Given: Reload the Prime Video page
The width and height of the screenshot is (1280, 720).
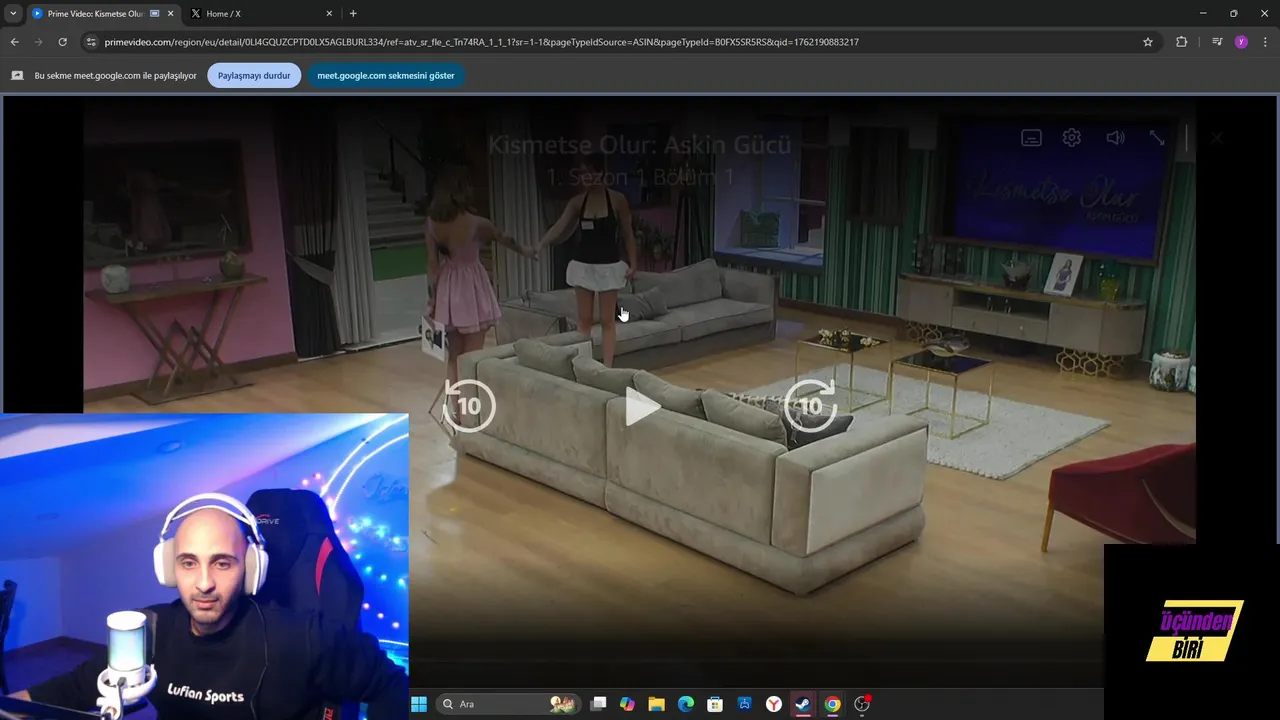Looking at the screenshot, I should (62, 42).
